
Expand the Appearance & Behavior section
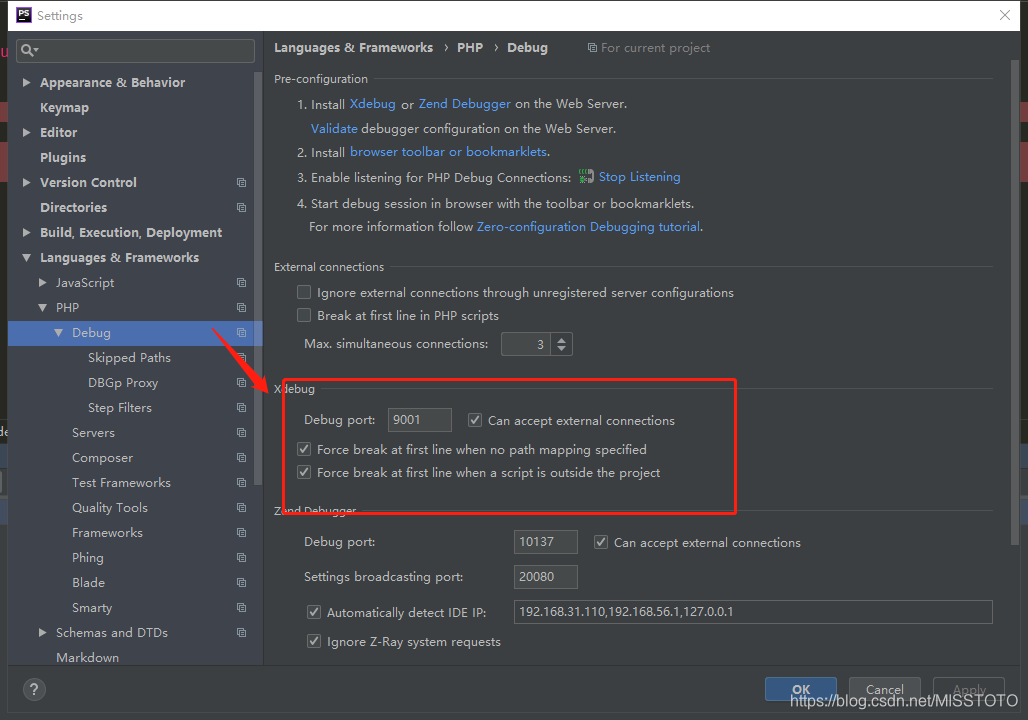click(26, 83)
